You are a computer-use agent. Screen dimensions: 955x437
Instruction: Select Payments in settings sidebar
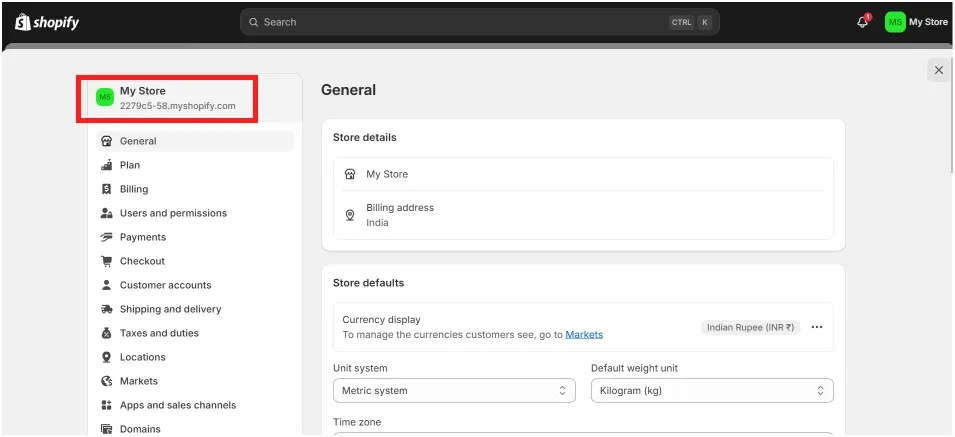coord(195,237)
